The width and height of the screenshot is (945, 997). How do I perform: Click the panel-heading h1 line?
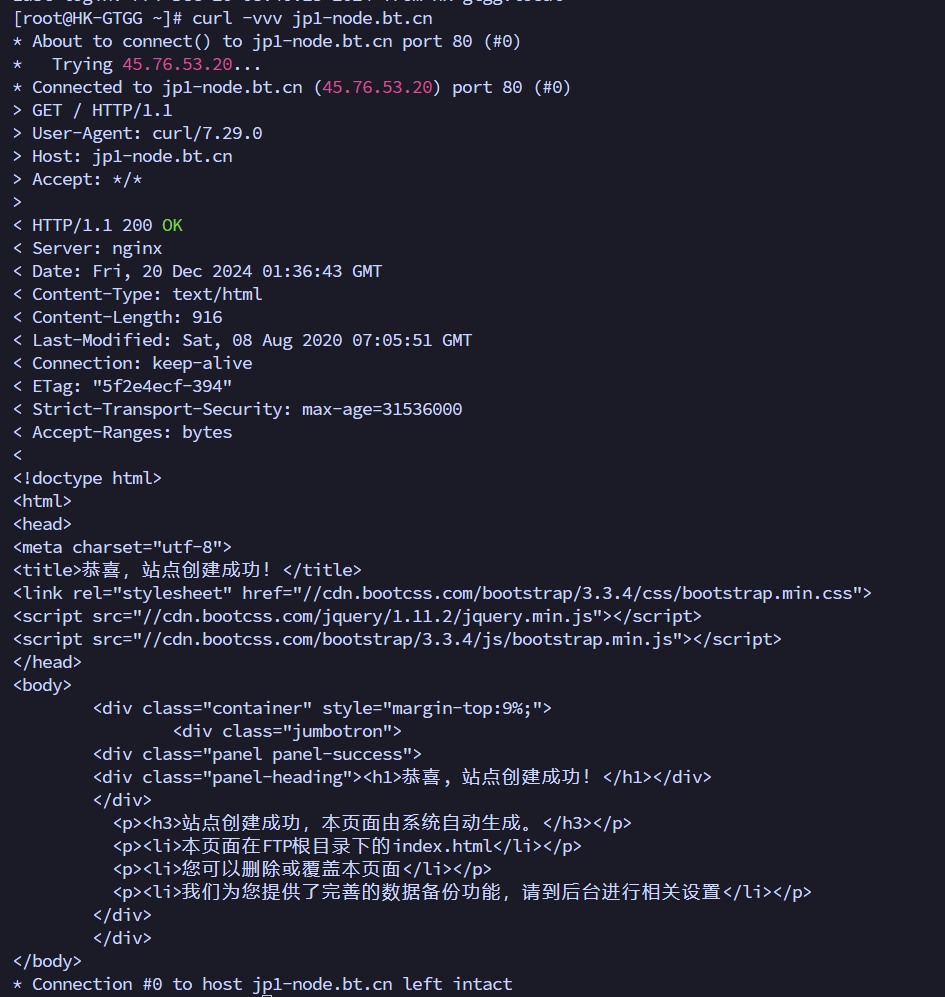pyautogui.click(x=402, y=777)
